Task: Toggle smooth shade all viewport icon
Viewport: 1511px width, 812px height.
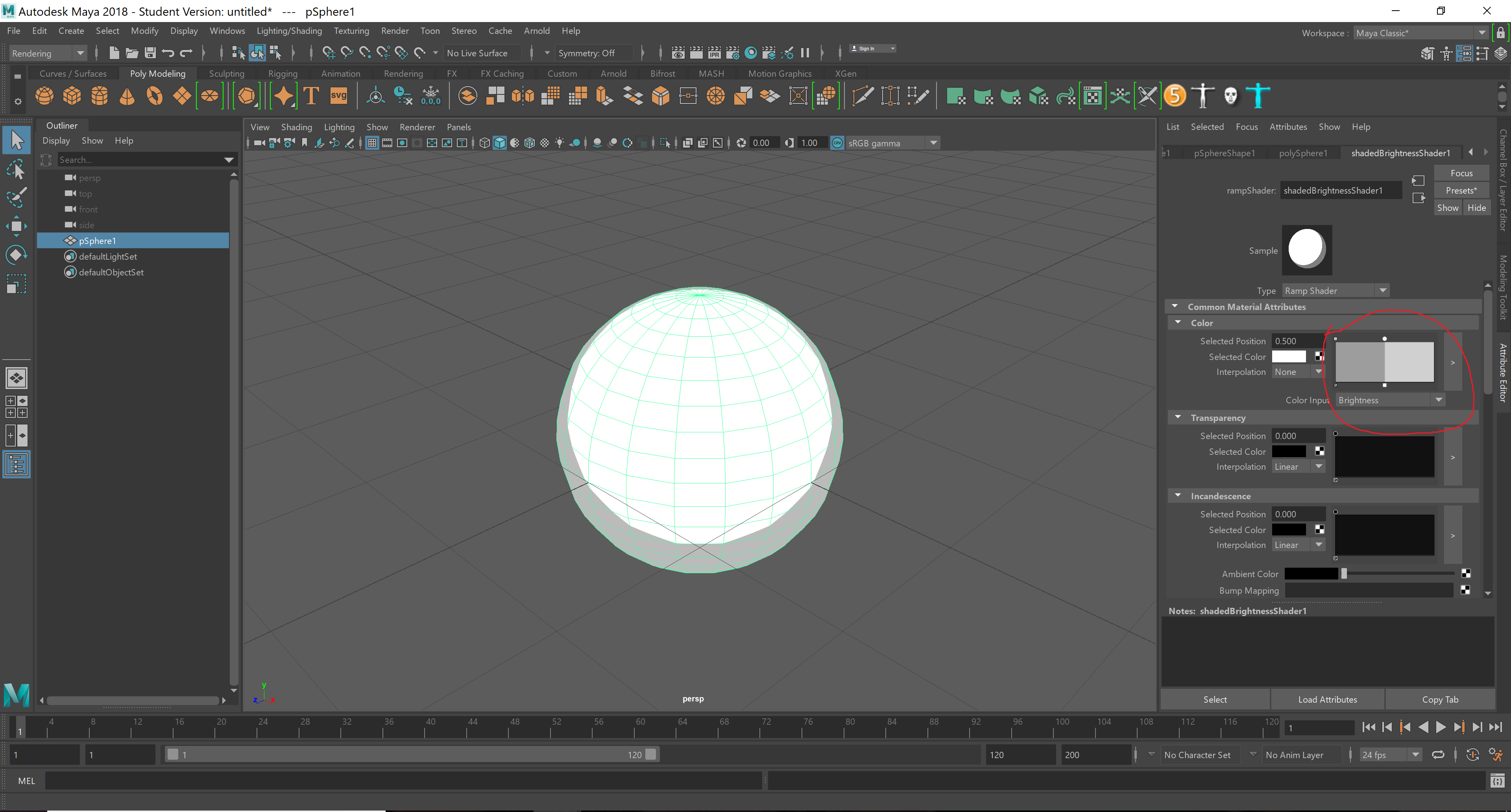Action: [x=500, y=143]
